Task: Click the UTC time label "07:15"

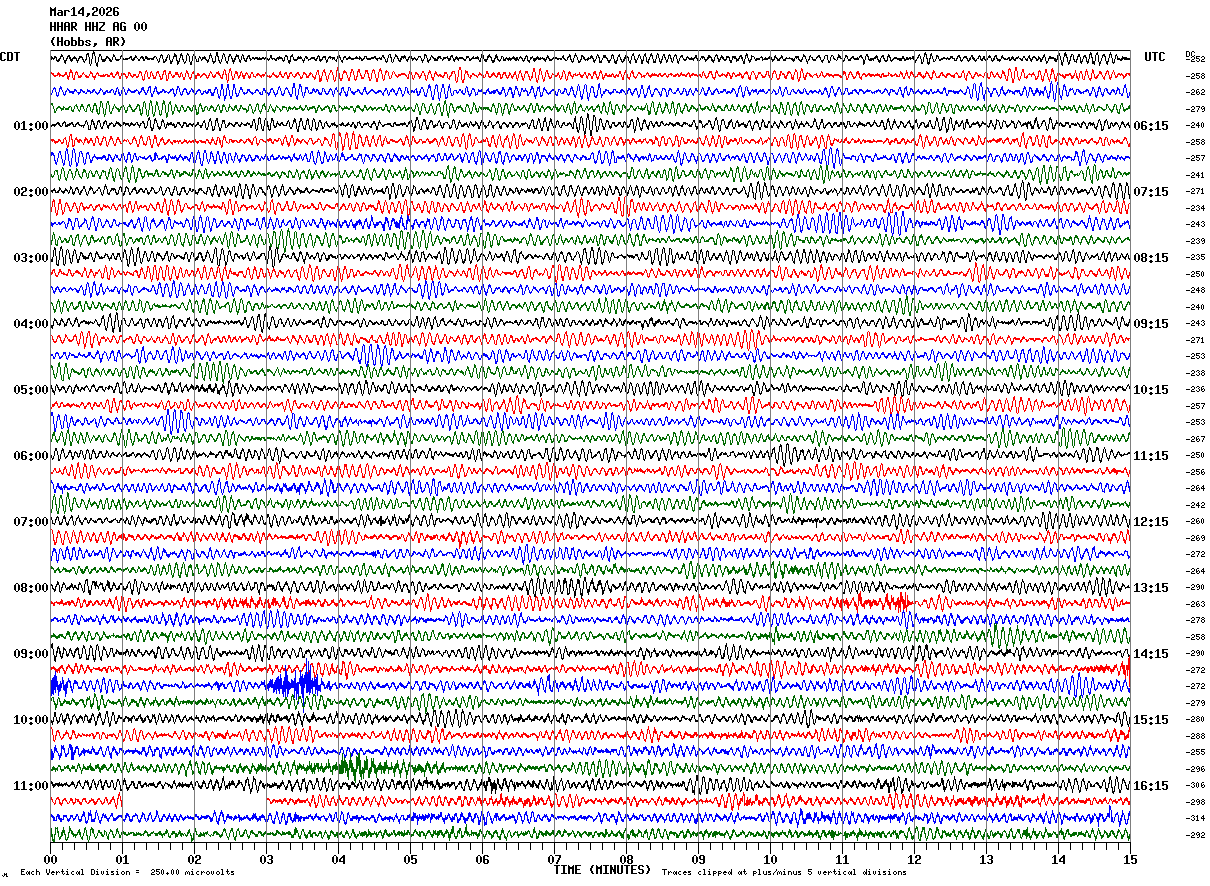Action: 1152,192
